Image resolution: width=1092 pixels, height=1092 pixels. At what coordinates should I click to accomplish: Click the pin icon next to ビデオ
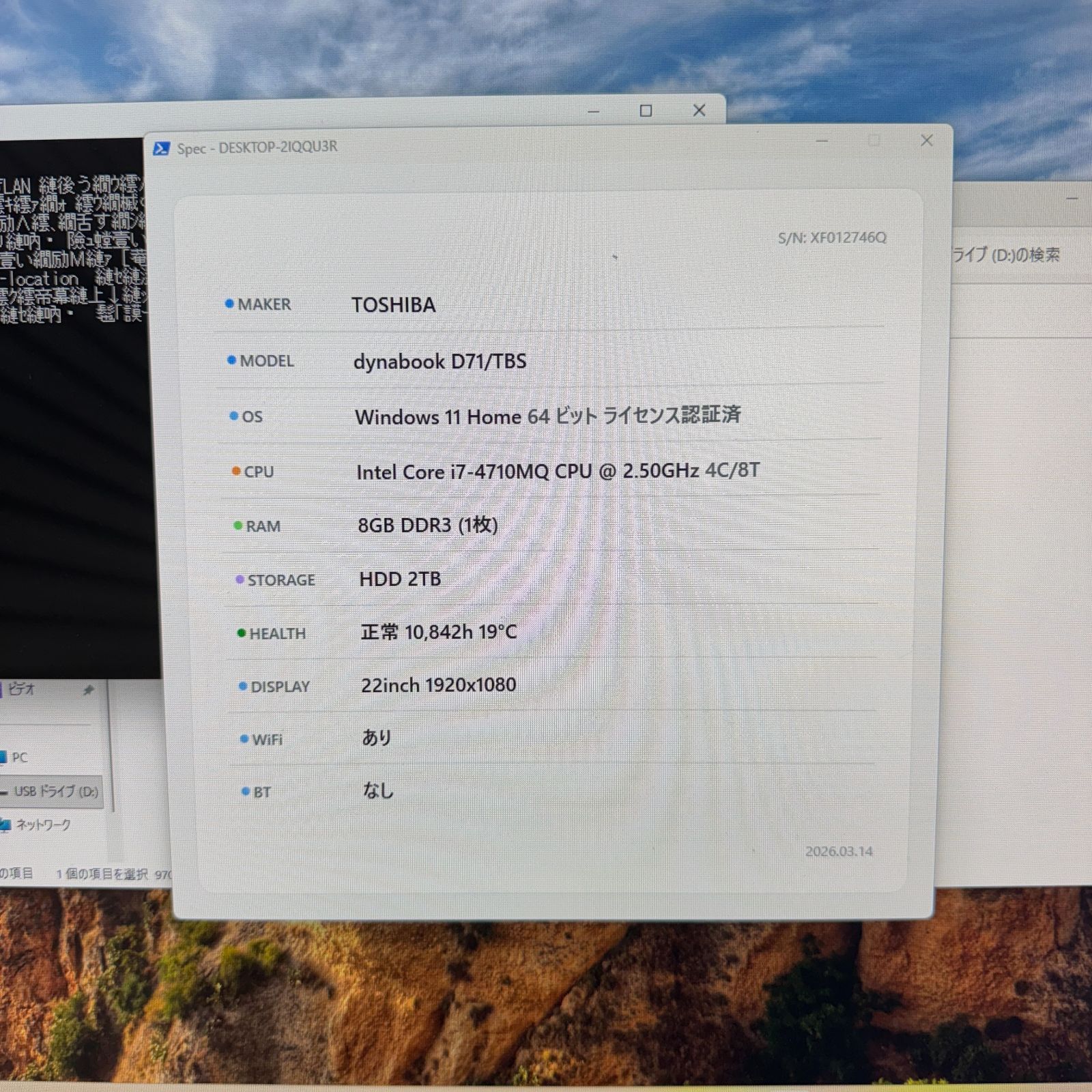pyautogui.click(x=88, y=690)
